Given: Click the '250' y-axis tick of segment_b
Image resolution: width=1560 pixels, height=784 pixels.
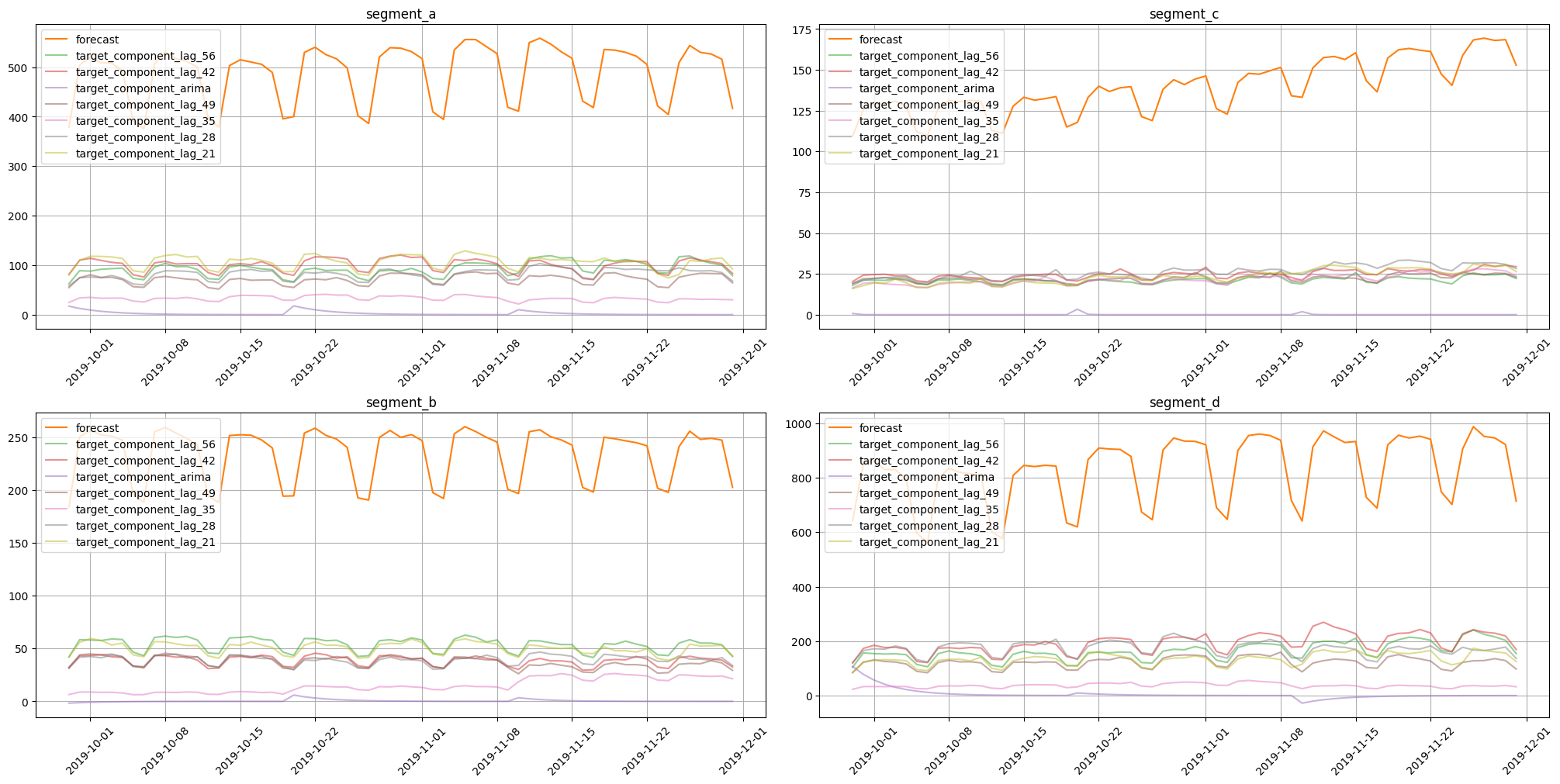Looking at the screenshot, I should click(x=18, y=437).
